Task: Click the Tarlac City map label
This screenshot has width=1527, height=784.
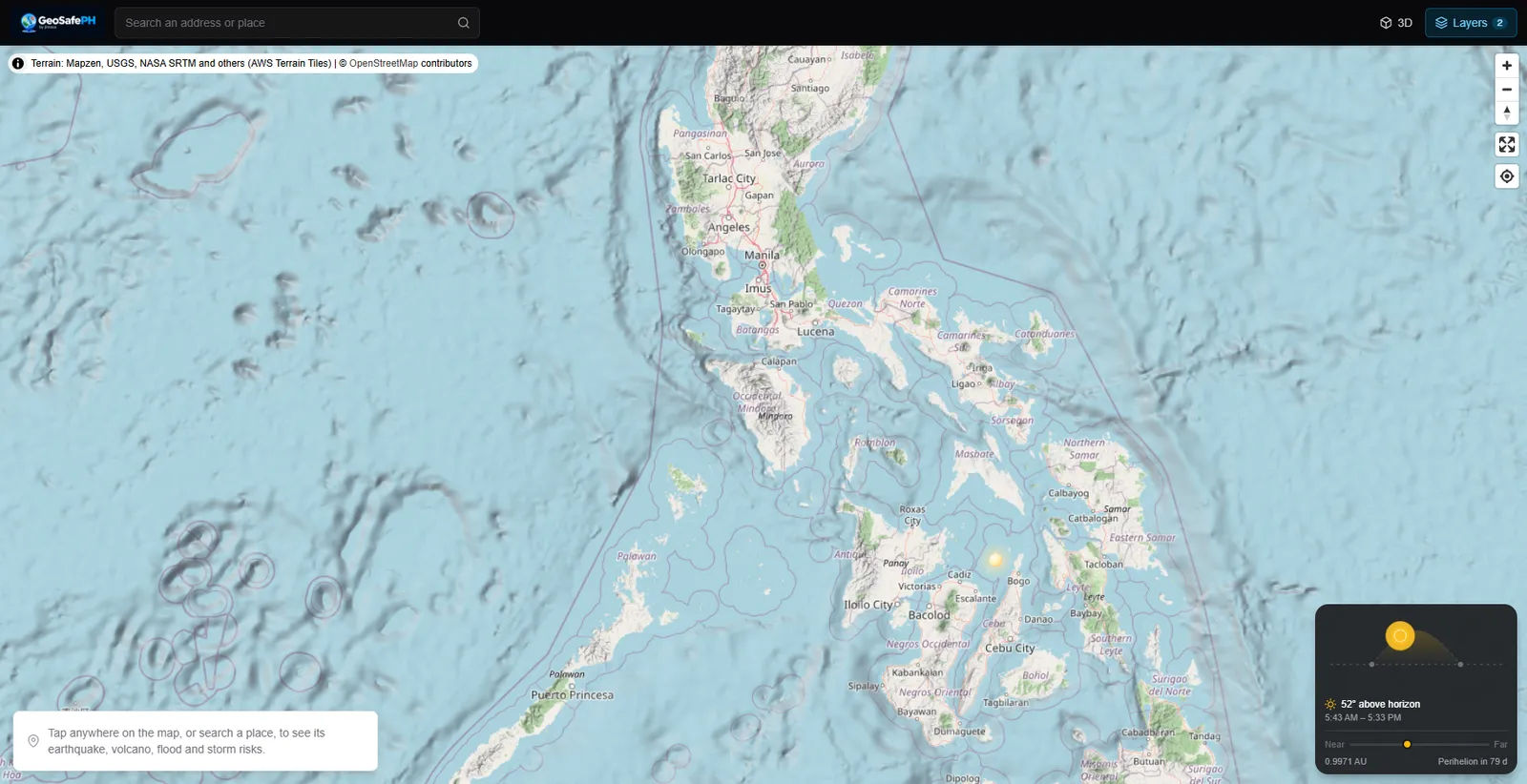Action: click(x=729, y=178)
